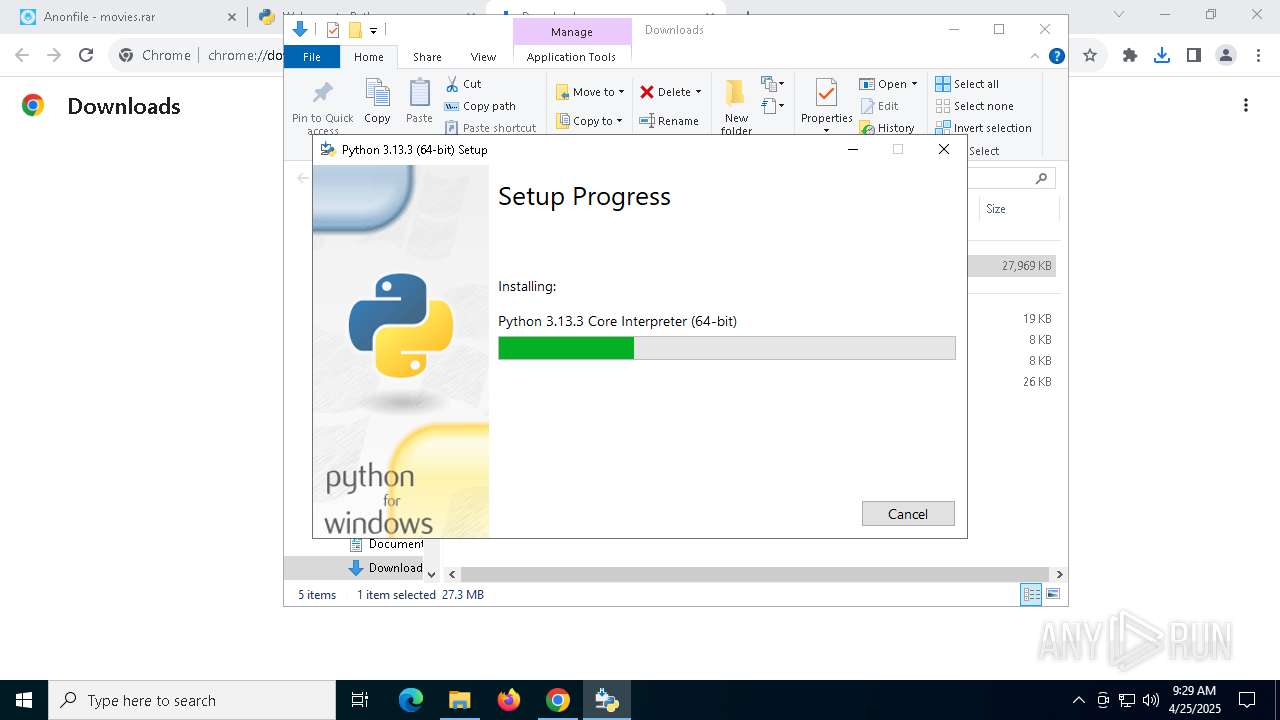This screenshot has height=720, width=1280.
Task: Open Firefox from taskbar
Action: tap(509, 700)
